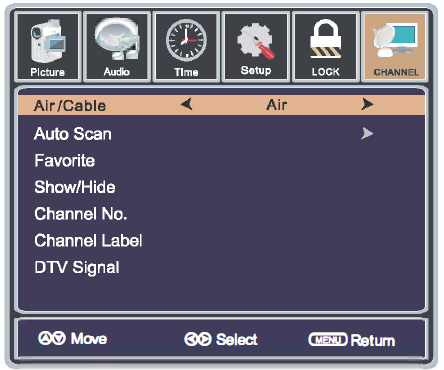
Task: Open the DTV Signal item
Action: click(x=77, y=268)
